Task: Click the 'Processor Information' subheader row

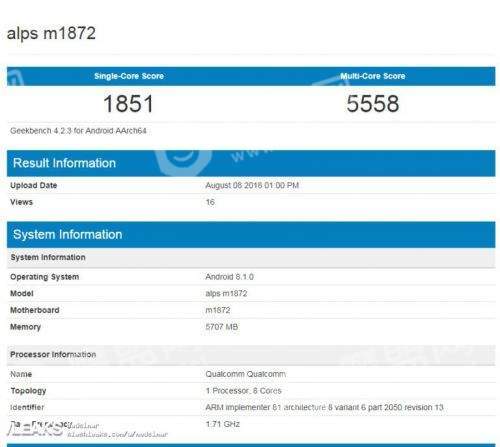Action: point(251,355)
